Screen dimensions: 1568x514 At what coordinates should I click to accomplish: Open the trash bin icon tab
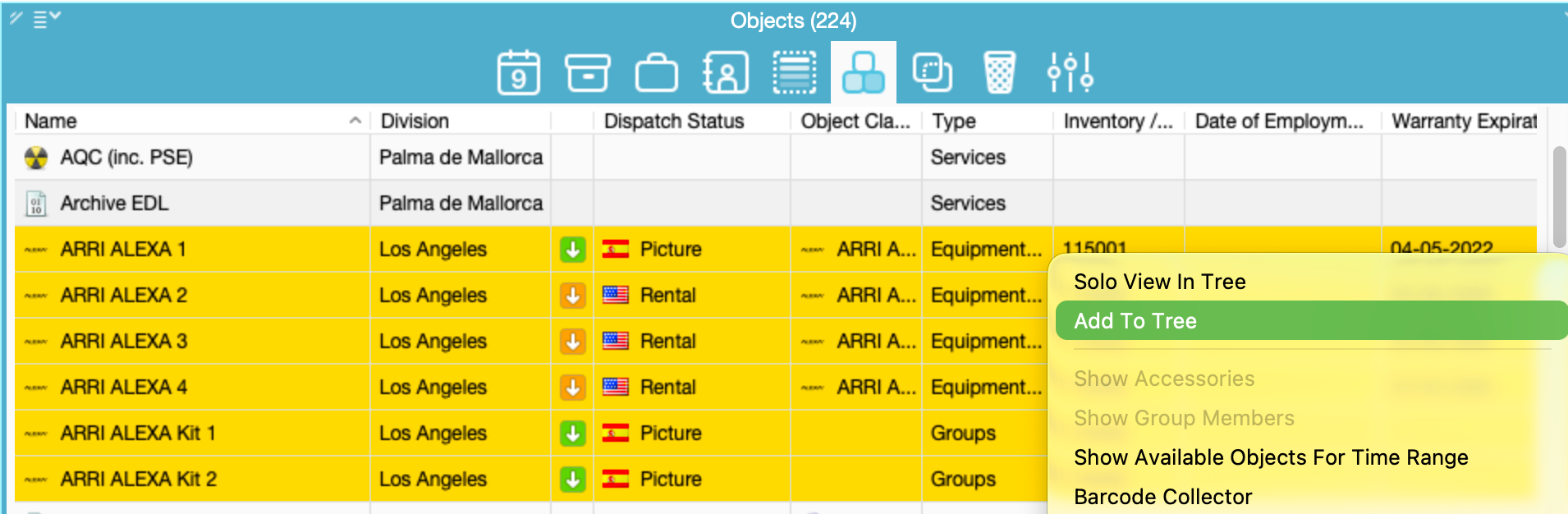tap(1000, 72)
